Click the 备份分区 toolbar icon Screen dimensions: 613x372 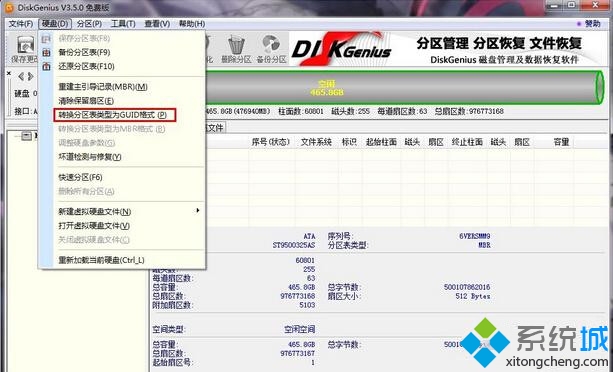click(271, 45)
